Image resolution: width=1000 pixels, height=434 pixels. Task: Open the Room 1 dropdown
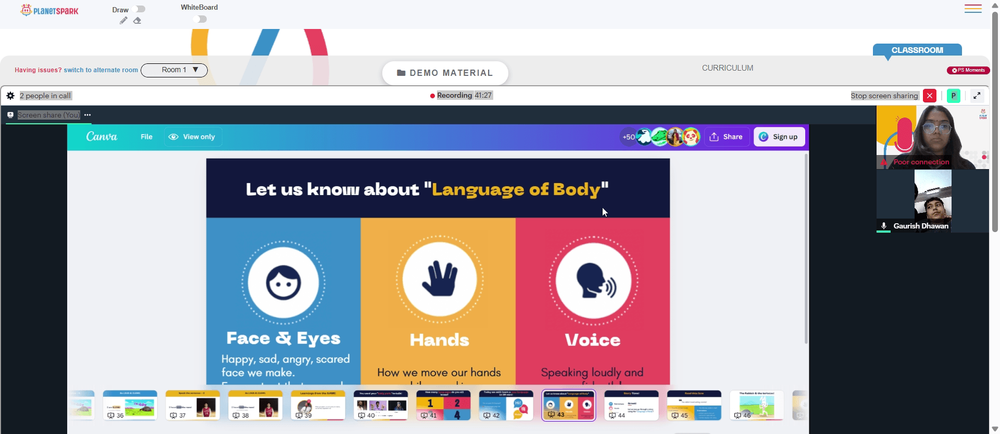tap(174, 70)
